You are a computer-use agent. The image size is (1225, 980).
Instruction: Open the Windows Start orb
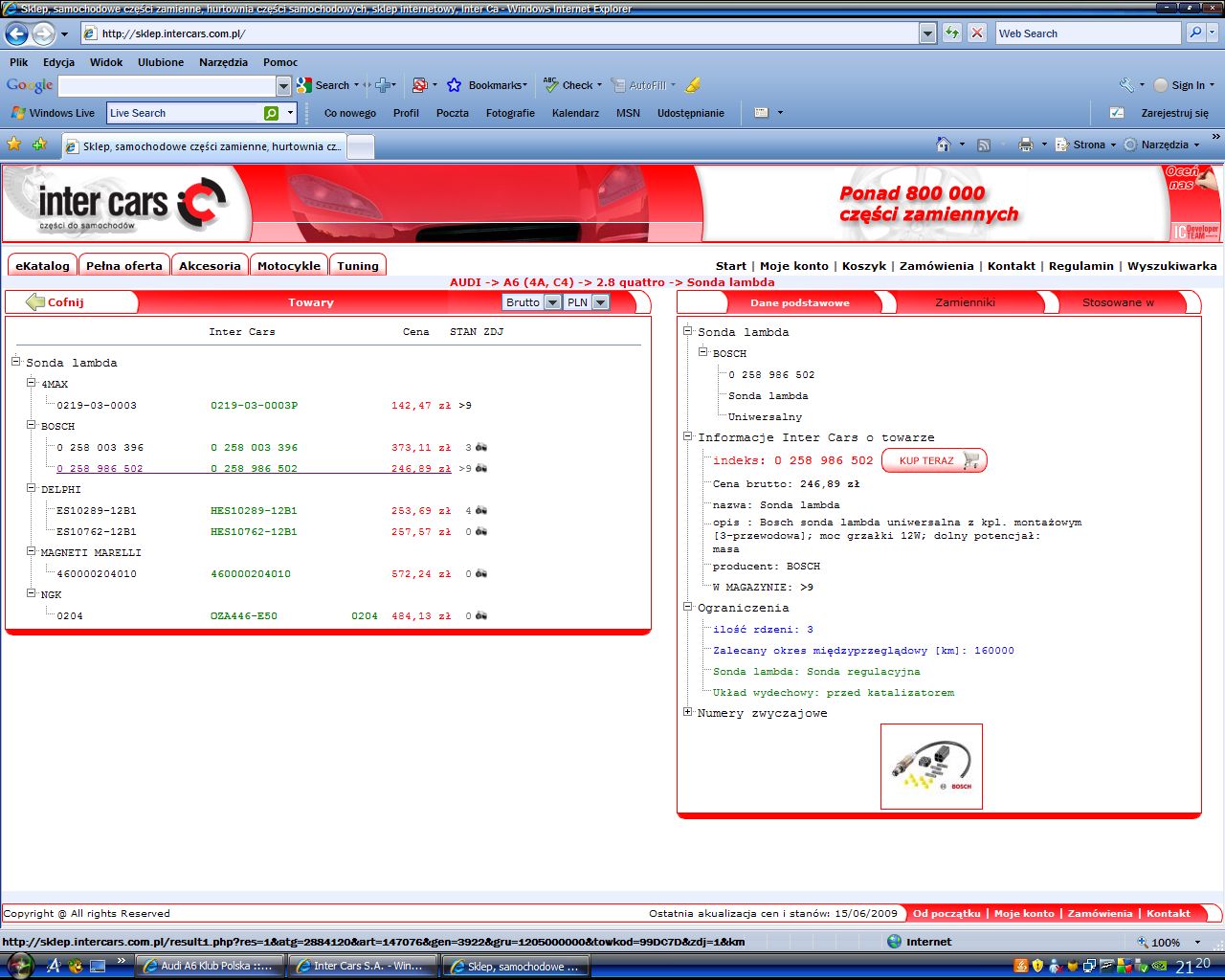click(x=19, y=966)
